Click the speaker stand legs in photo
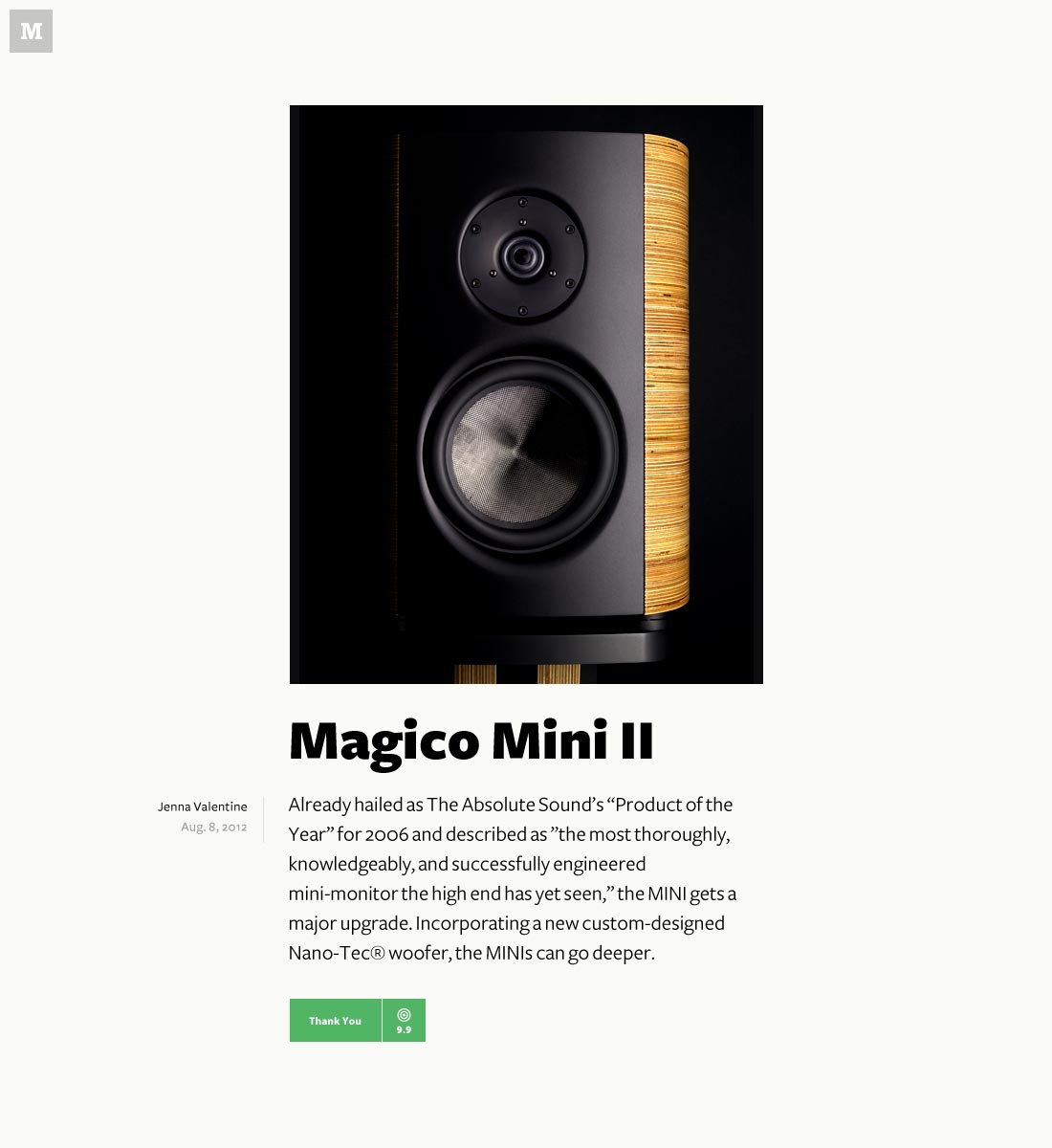The image size is (1052, 1148). (517, 673)
